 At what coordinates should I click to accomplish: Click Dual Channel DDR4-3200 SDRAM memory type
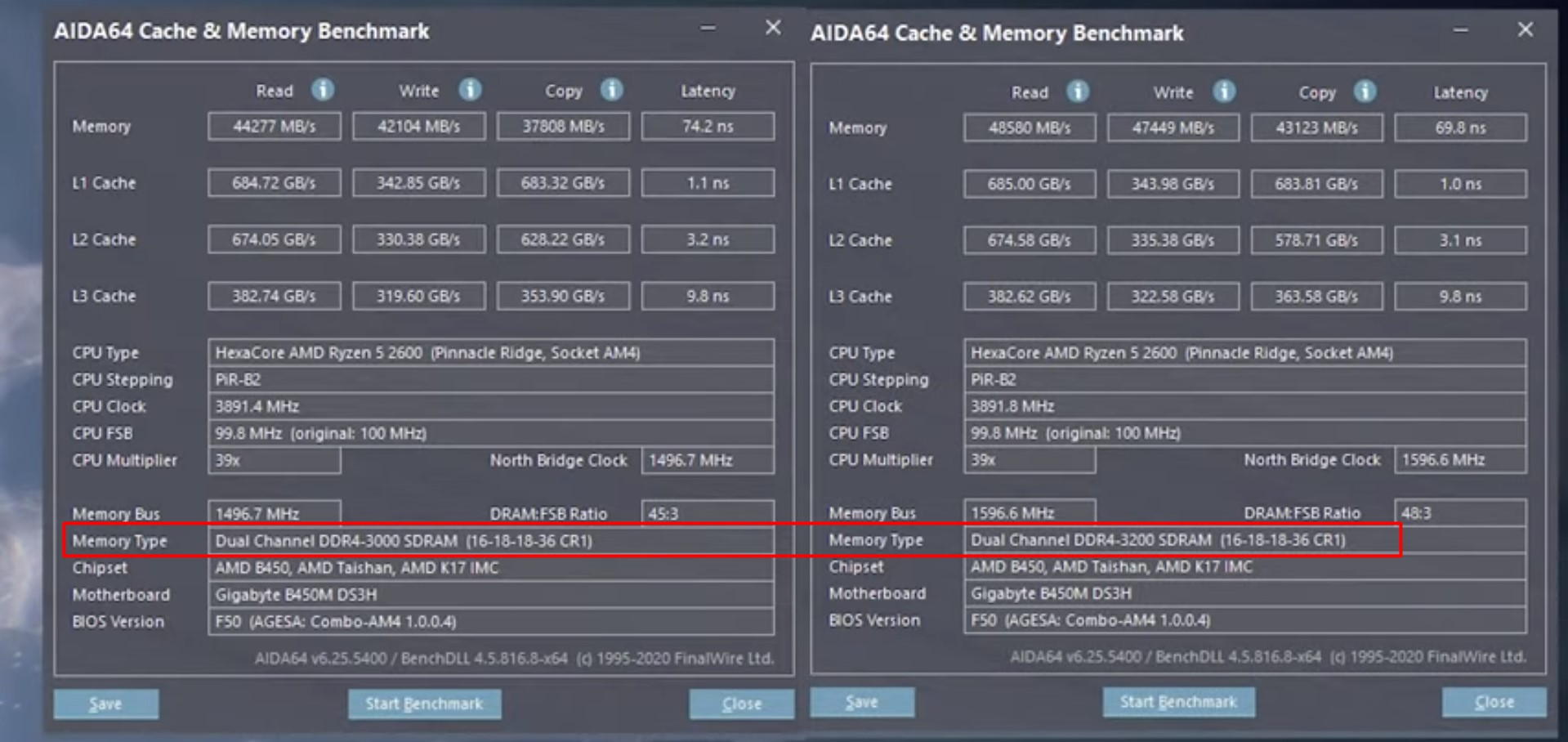pyautogui.click(x=1245, y=540)
